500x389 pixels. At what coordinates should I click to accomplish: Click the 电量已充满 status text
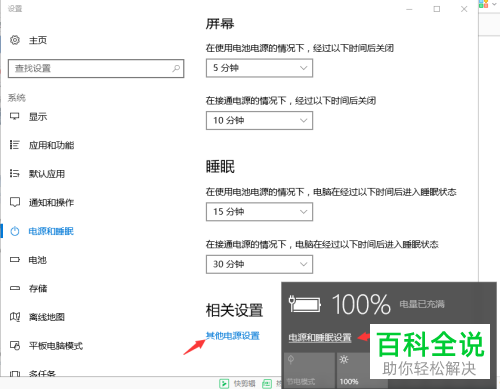pos(422,304)
